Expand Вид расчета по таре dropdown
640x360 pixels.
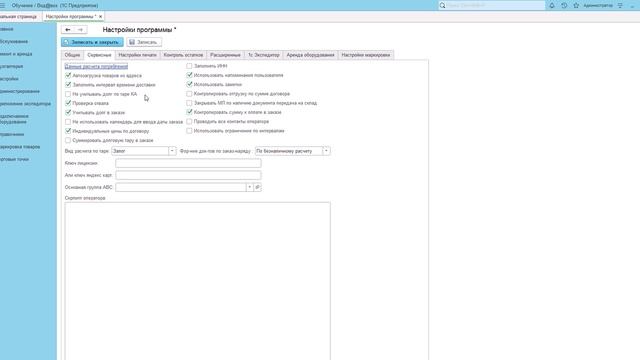[x=172, y=151]
